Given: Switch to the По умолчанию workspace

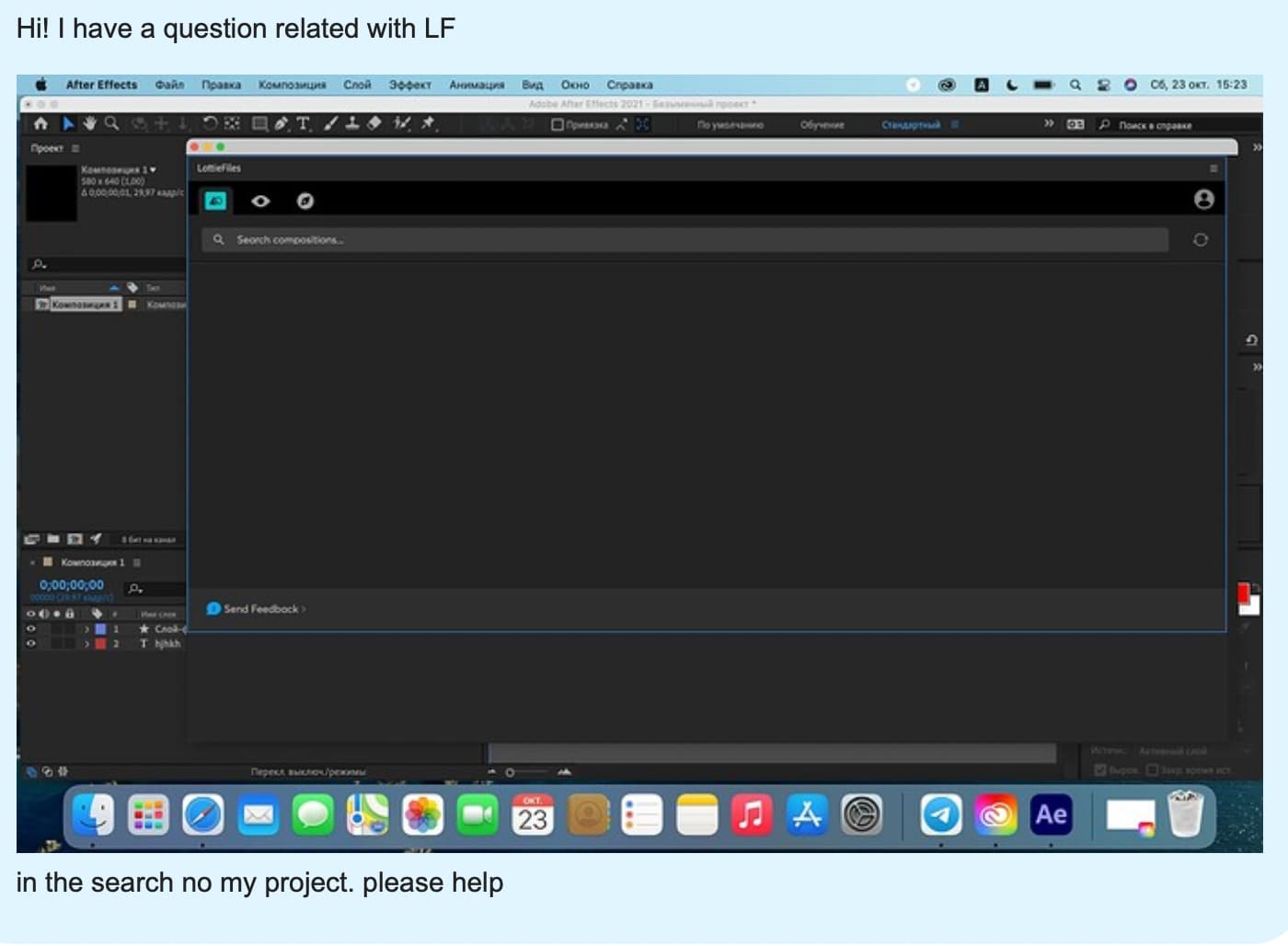Looking at the screenshot, I should point(730,125).
